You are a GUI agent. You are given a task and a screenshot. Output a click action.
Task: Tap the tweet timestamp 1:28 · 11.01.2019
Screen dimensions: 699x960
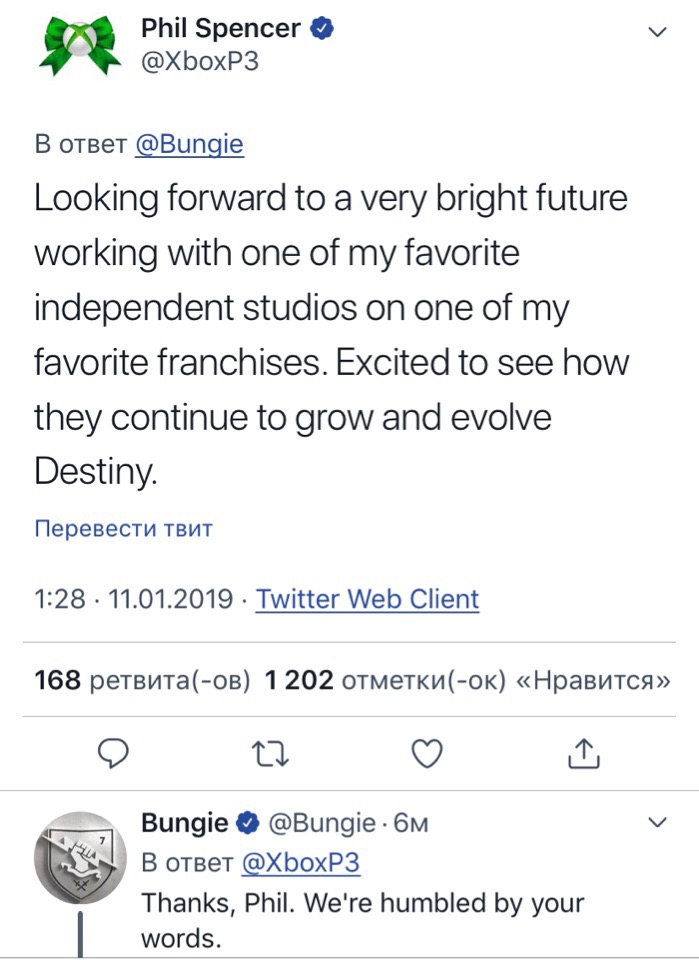135,599
